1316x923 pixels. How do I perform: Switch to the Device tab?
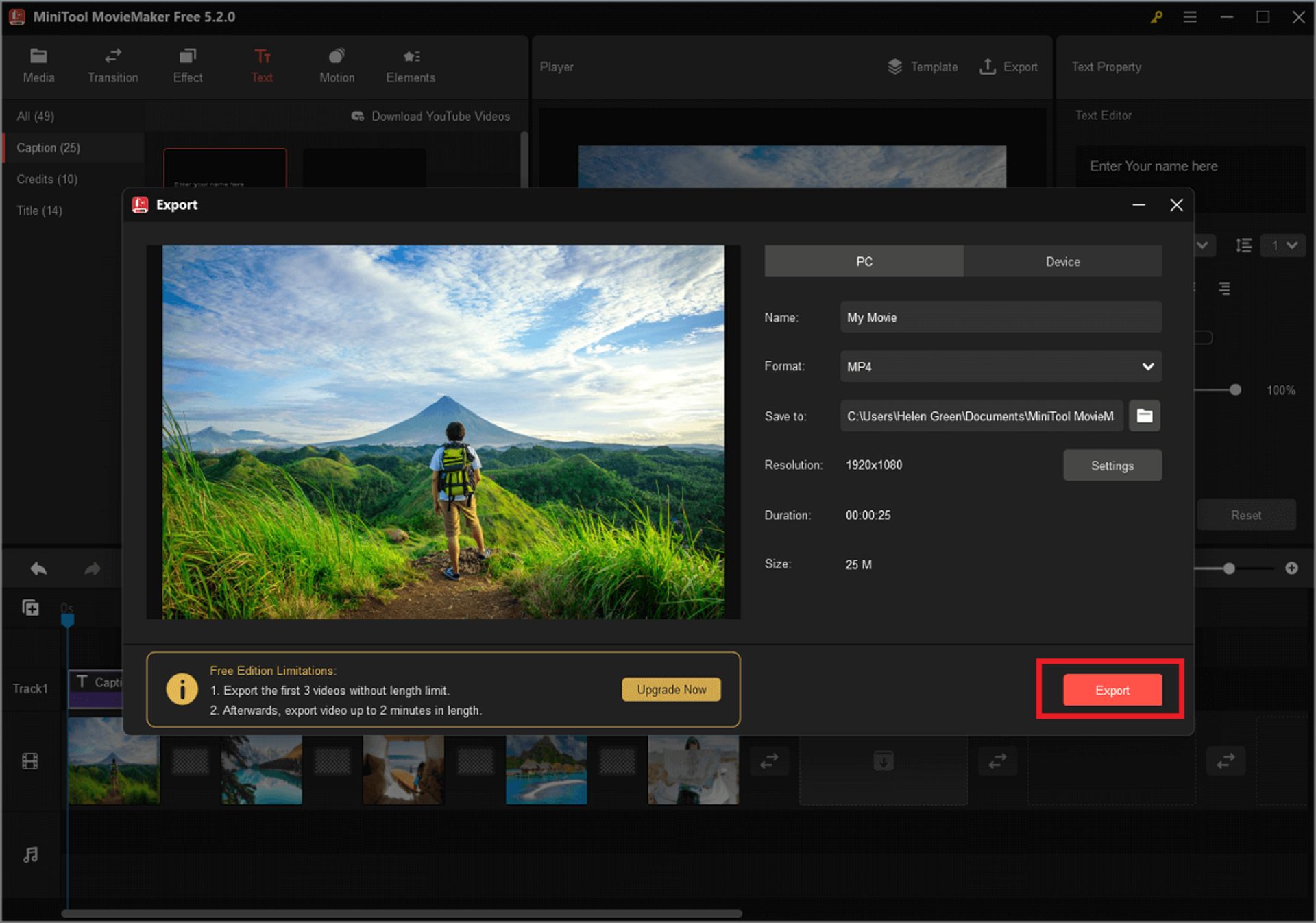1062,261
